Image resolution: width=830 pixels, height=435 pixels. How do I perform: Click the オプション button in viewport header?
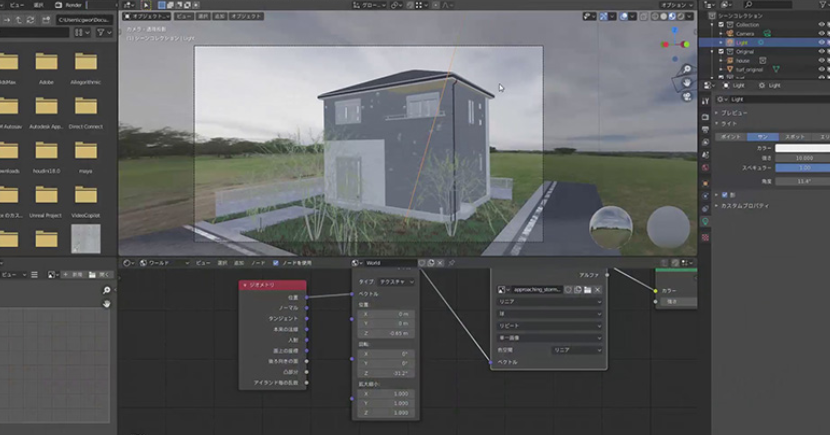click(x=678, y=5)
